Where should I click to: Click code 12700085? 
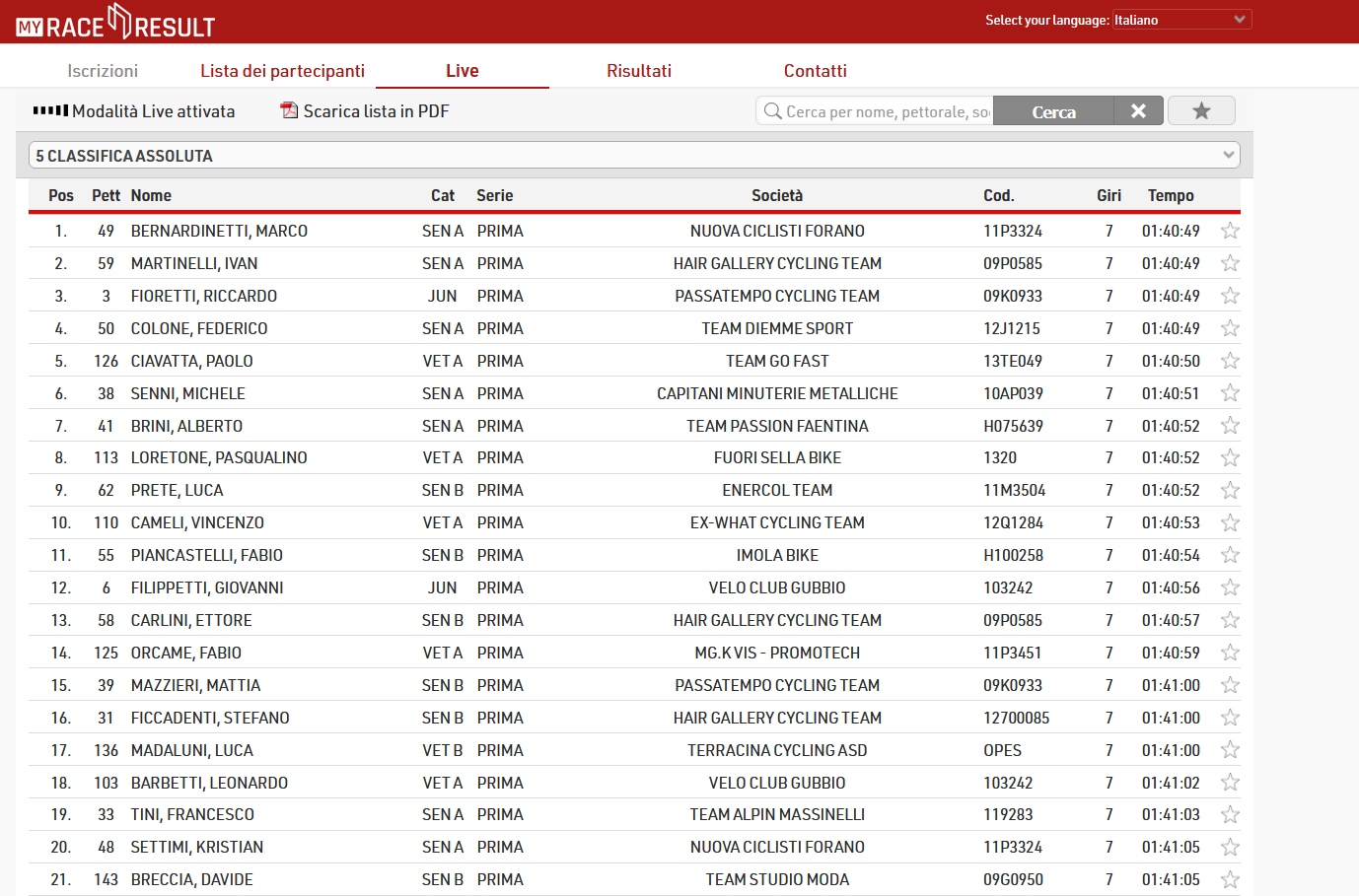coord(1016,718)
